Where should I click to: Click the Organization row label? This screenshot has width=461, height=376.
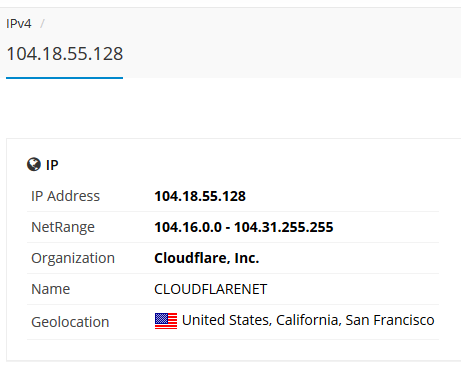coord(73,258)
